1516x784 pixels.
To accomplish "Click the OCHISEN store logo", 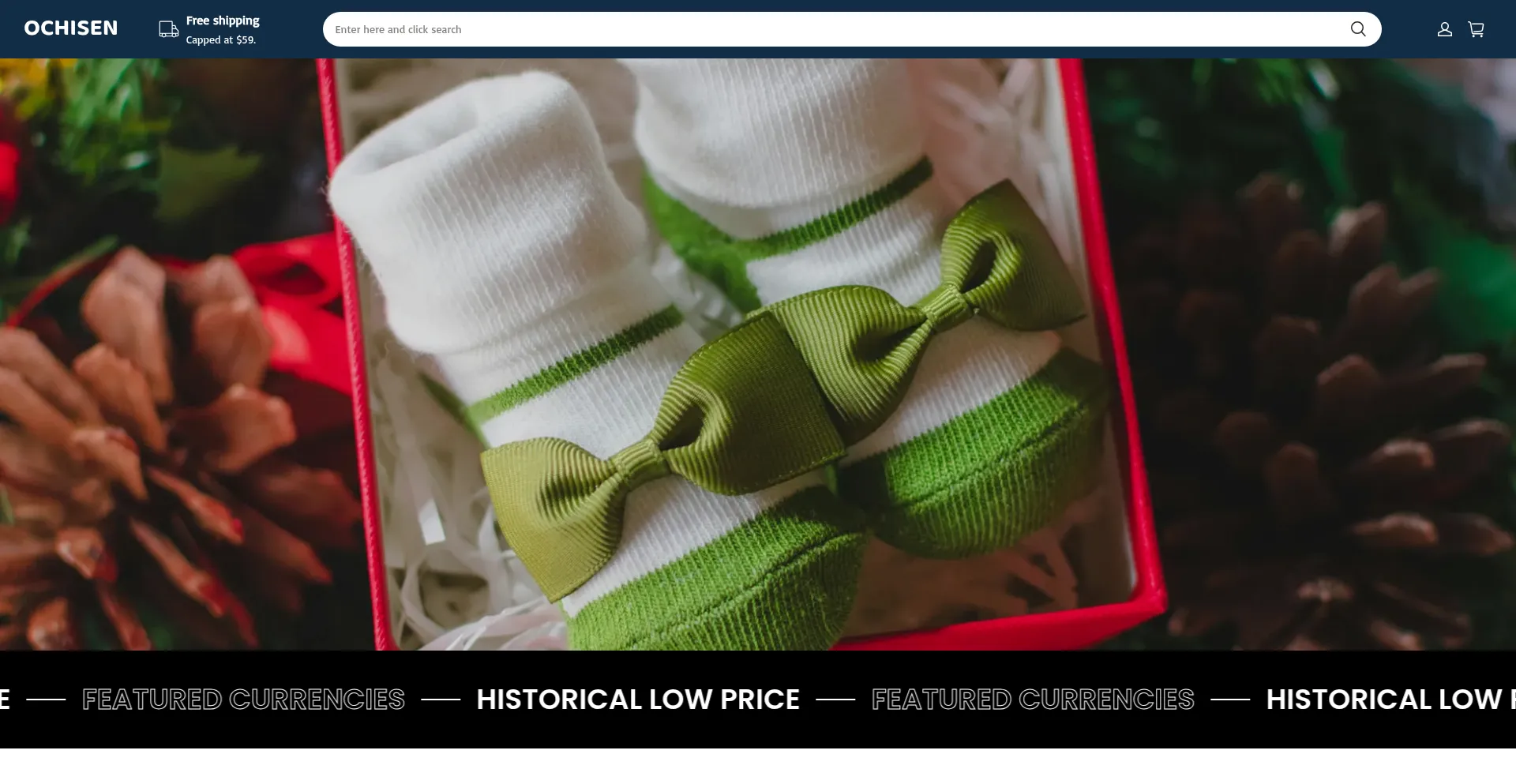I will (x=70, y=28).
